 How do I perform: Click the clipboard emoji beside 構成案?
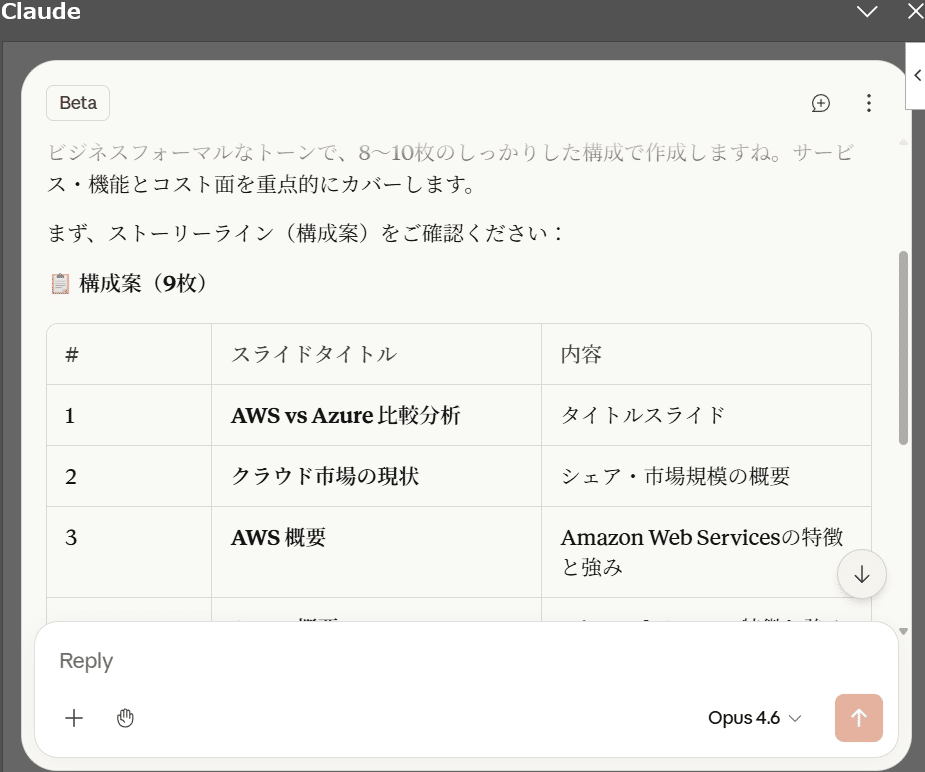pyautogui.click(x=60, y=284)
